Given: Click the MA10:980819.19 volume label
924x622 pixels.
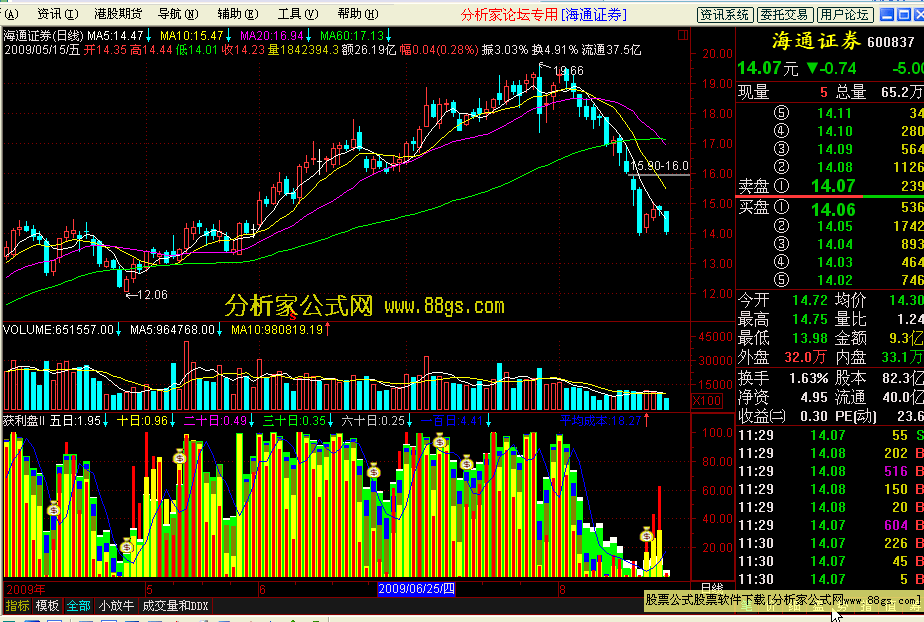Looking at the screenshot, I should (277, 330).
